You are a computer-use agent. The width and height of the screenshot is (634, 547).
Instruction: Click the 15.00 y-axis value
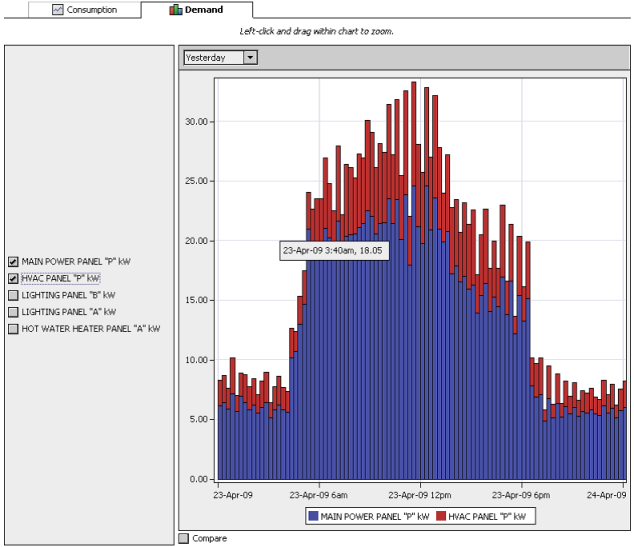pos(196,300)
